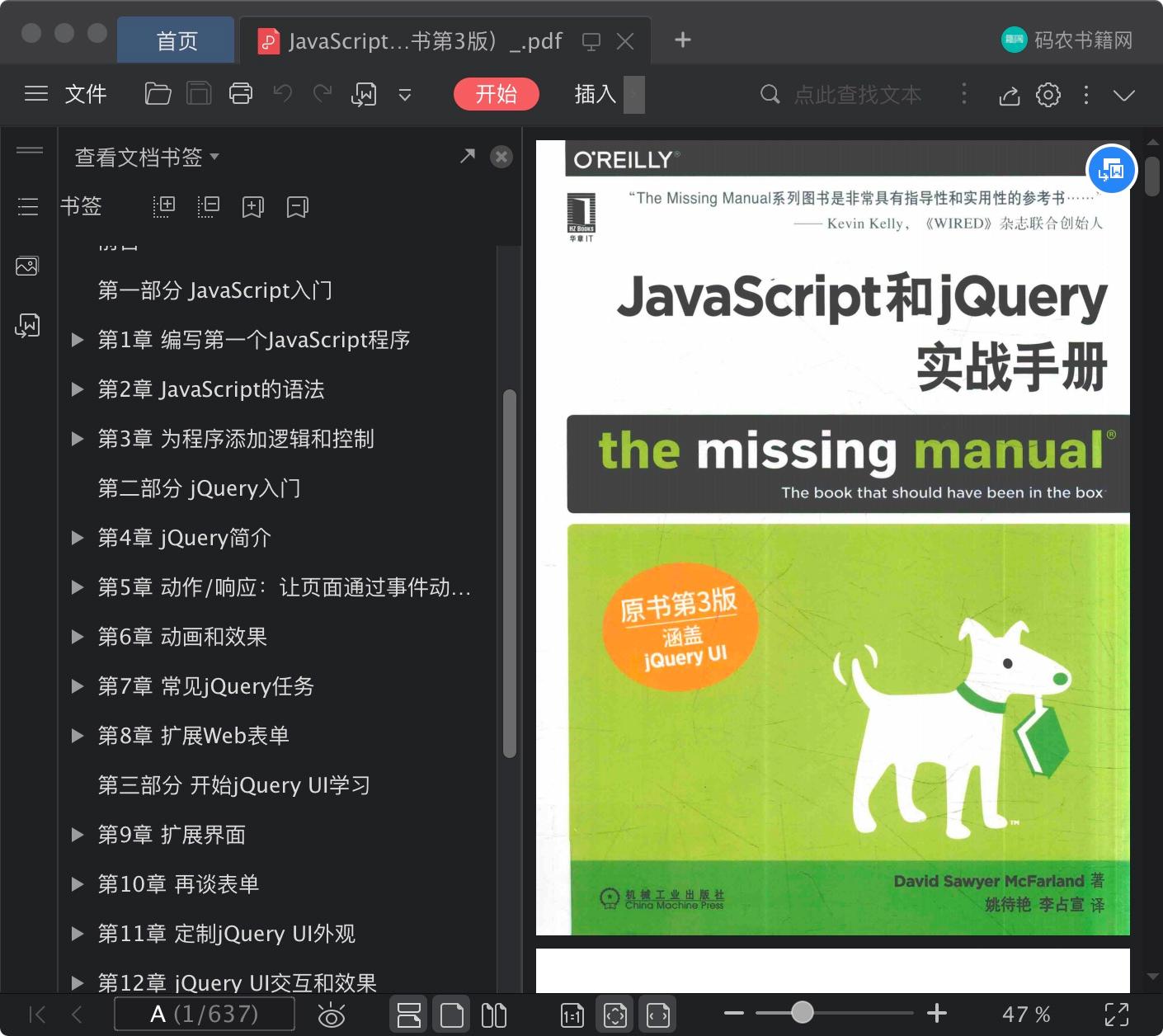Screen dimensions: 1163x1036
Task: Go to previous page arrow
Action: tap(77, 1014)
